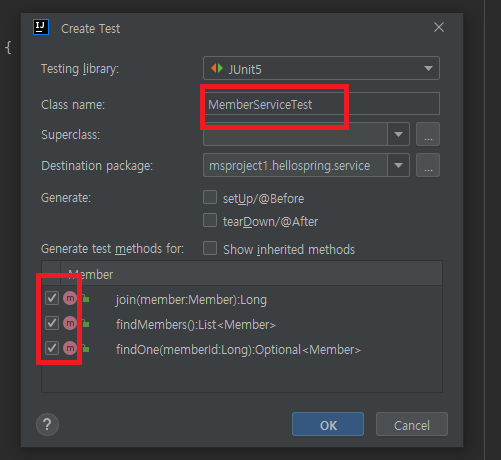Image resolution: width=501 pixels, height=460 pixels.
Task: Uncheck the join(member:Member) method checkbox
Action: (52, 298)
